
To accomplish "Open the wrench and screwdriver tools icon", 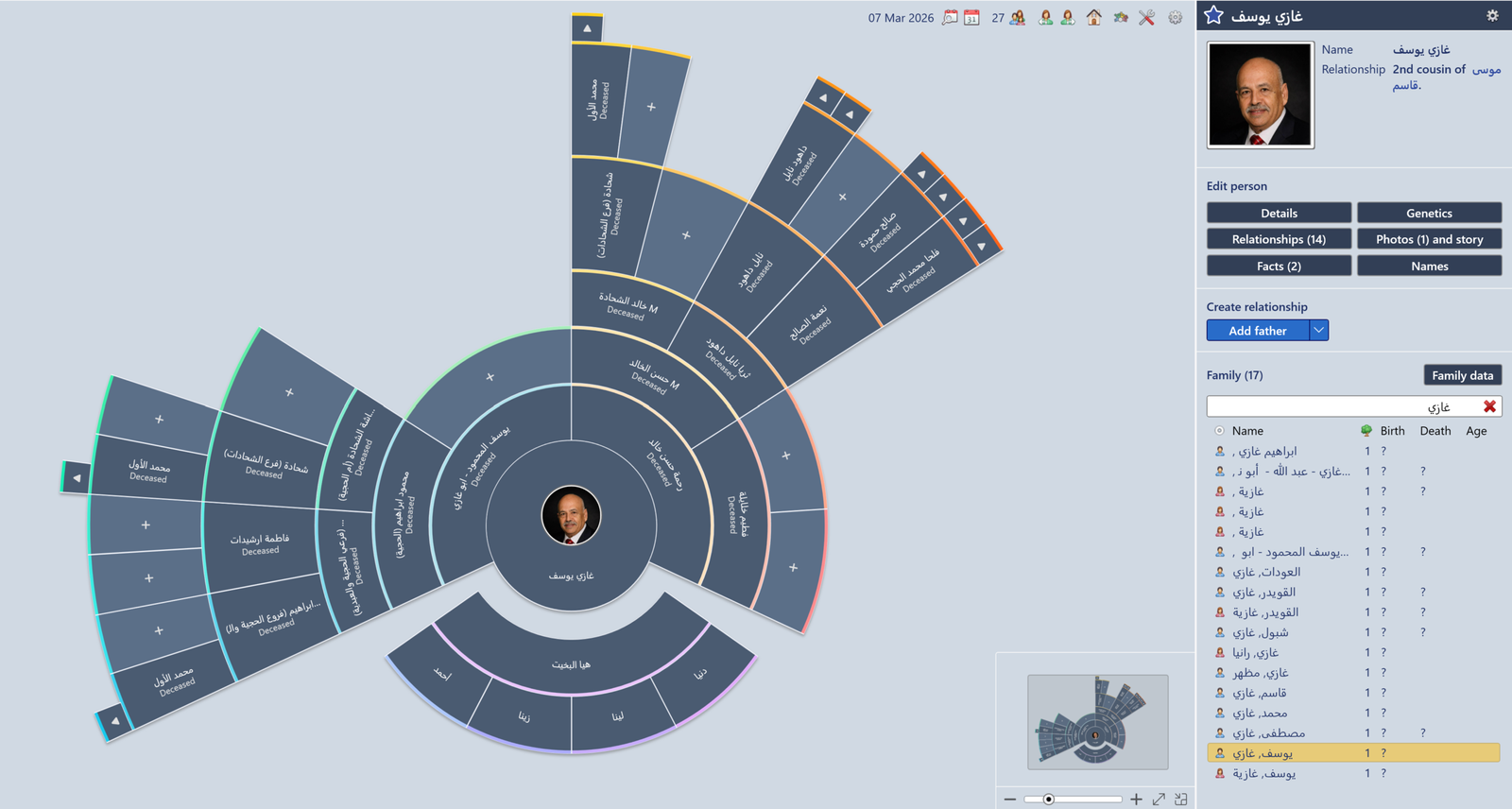I will tap(1146, 17).
